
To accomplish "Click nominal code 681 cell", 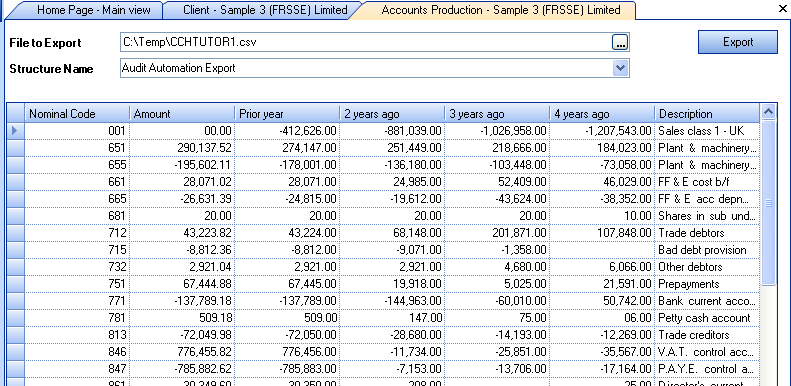I will (77, 216).
